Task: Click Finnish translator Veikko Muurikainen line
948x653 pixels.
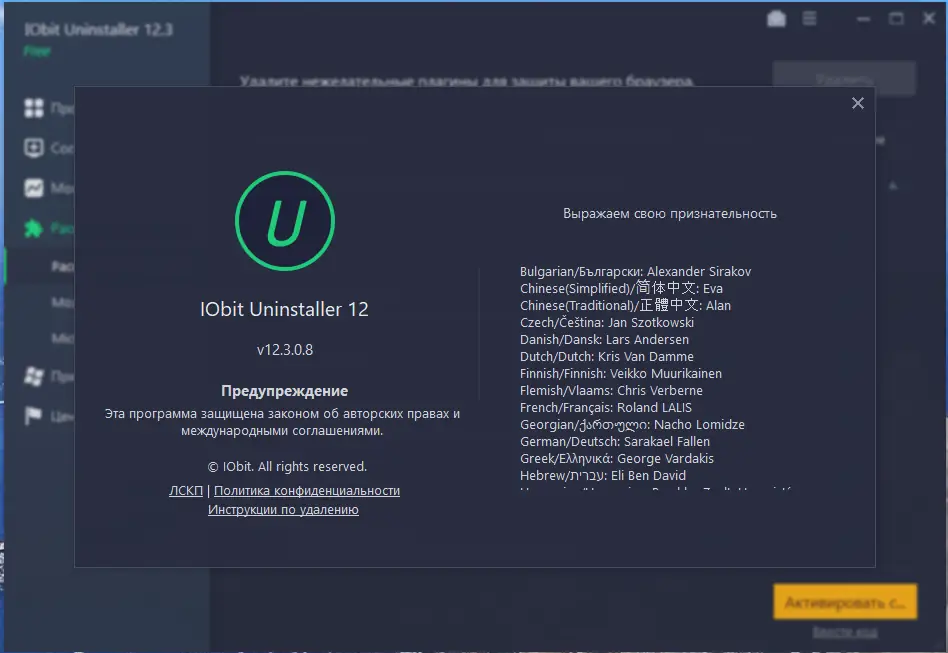Action: click(621, 373)
